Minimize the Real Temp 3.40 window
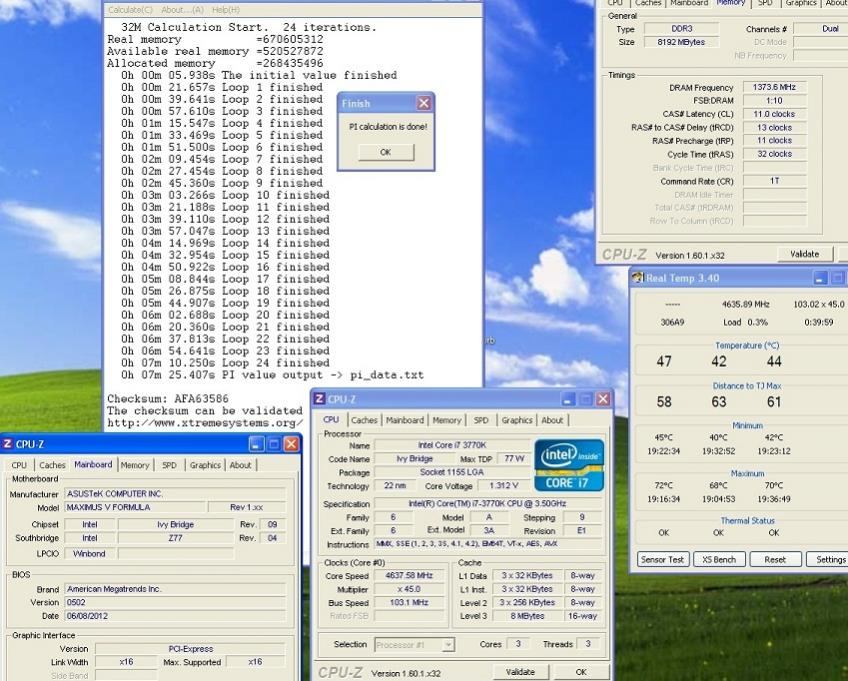The height and width of the screenshot is (681, 848). pyautogui.click(x=820, y=278)
